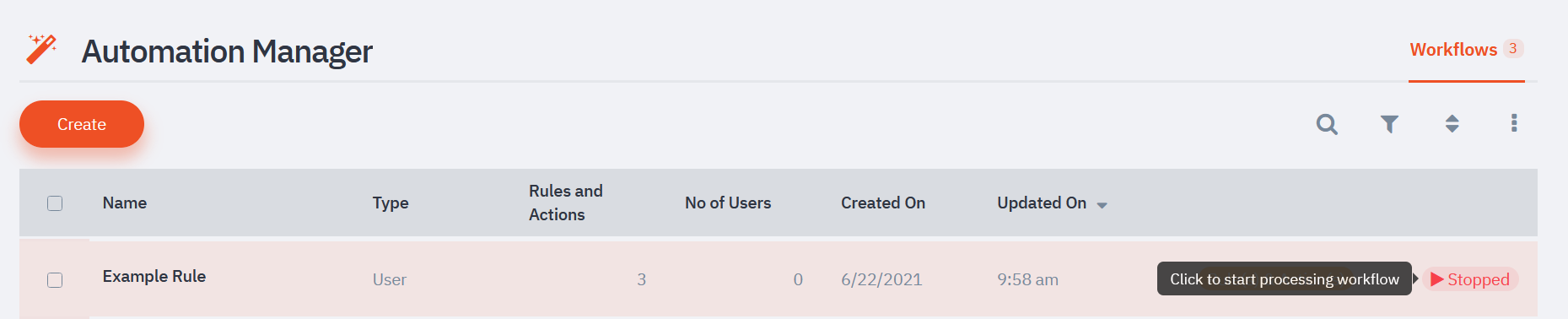This screenshot has height=319, width=1568.
Task: Open the three-dot more options menu
Action: tap(1514, 123)
